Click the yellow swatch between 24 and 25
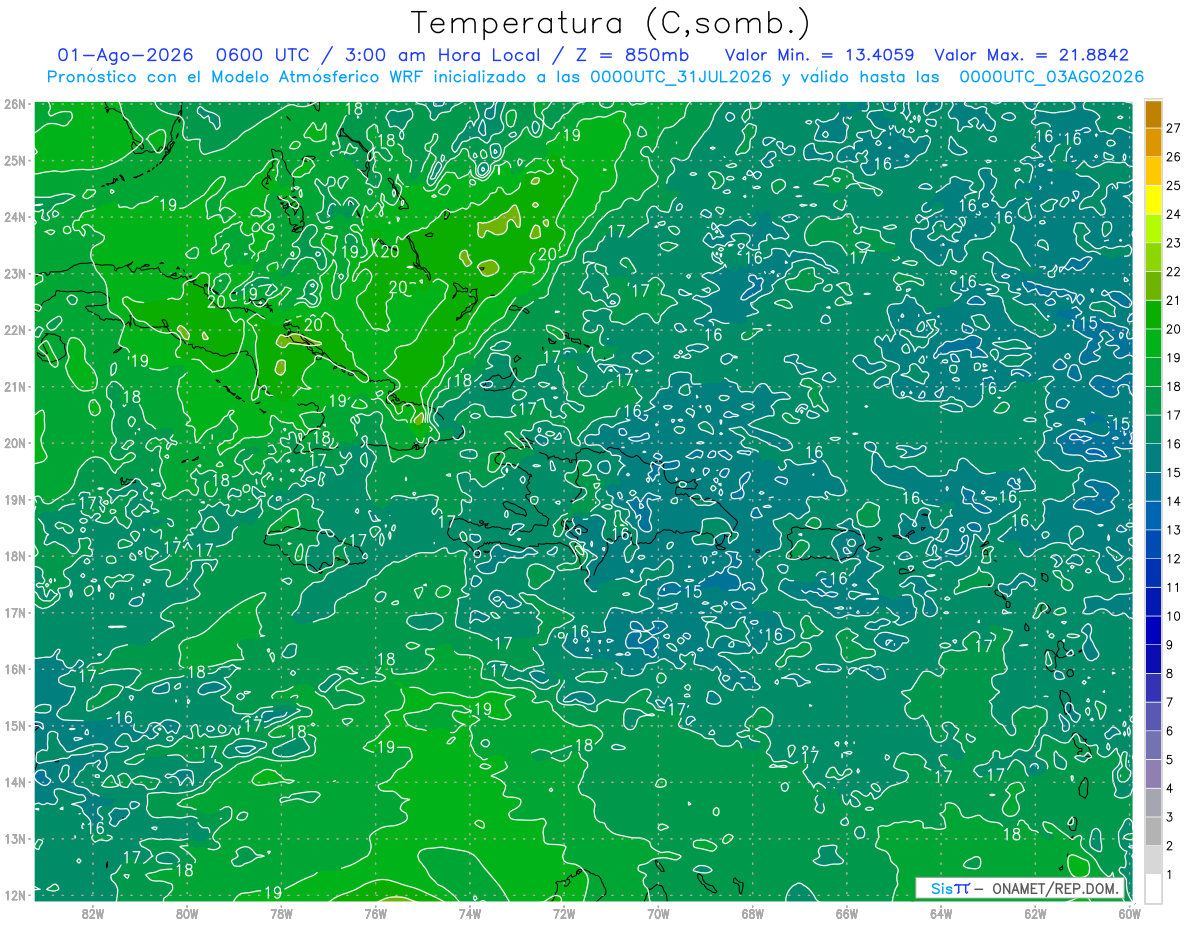Image resolution: width=1200 pixels, height=927 pixels. tap(1153, 200)
